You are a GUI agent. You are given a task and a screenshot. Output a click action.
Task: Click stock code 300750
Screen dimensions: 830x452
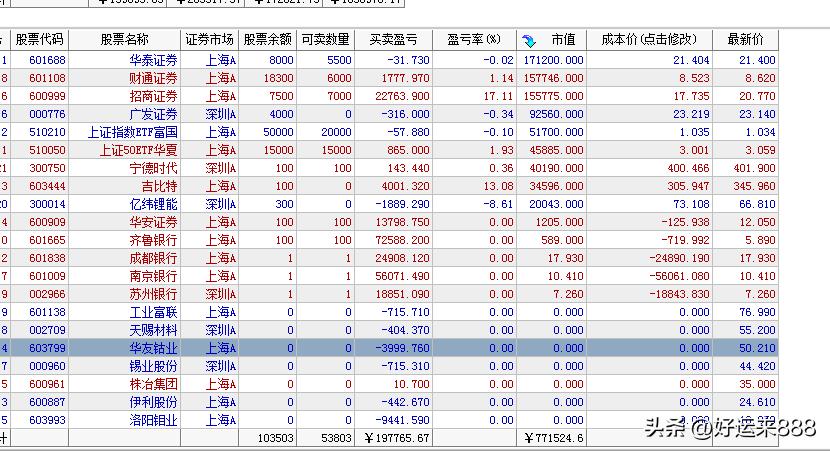click(x=47, y=168)
